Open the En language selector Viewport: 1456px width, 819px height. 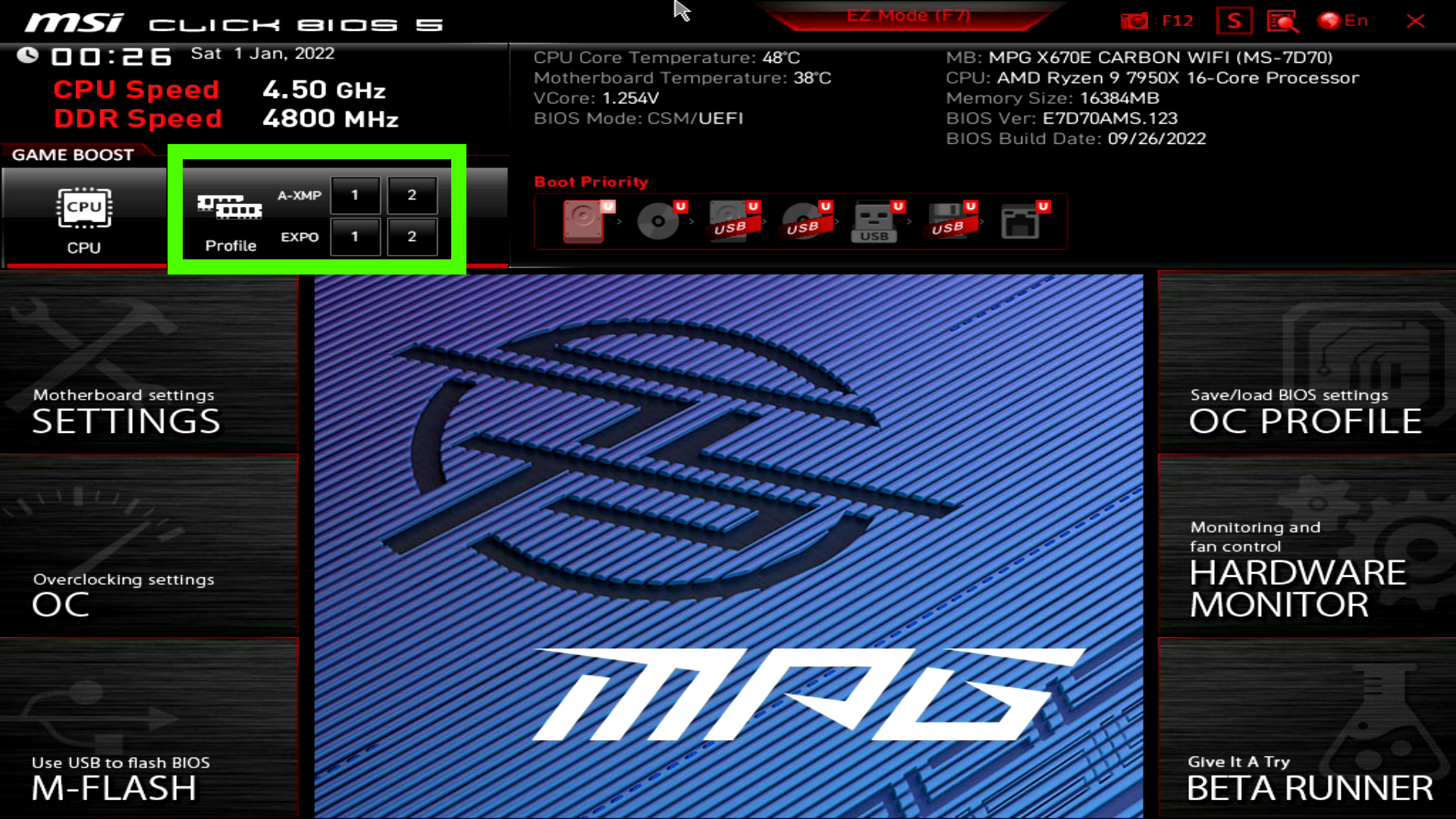tap(1344, 20)
